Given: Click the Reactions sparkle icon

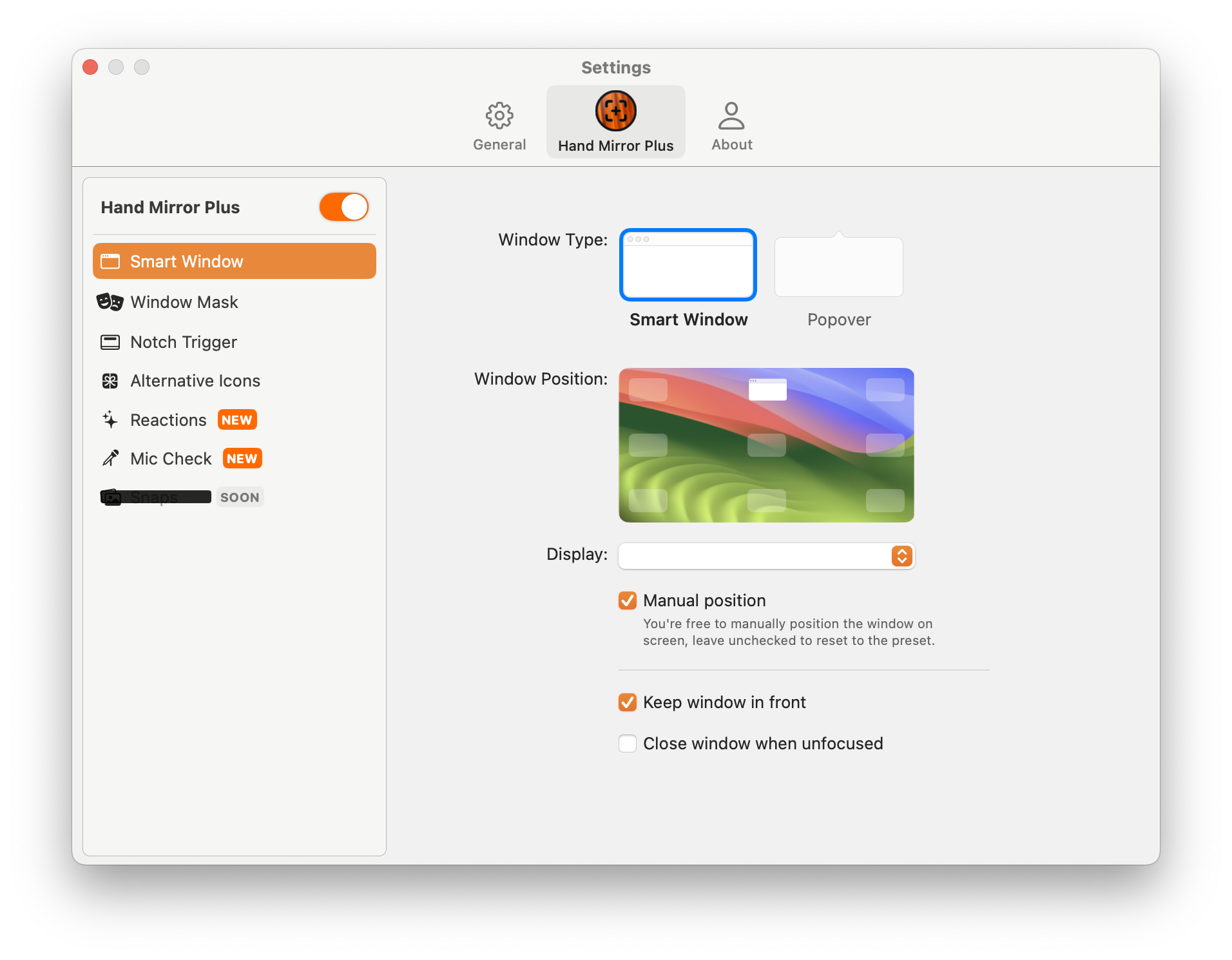Looking at the screenshot, I should point(110,419).
